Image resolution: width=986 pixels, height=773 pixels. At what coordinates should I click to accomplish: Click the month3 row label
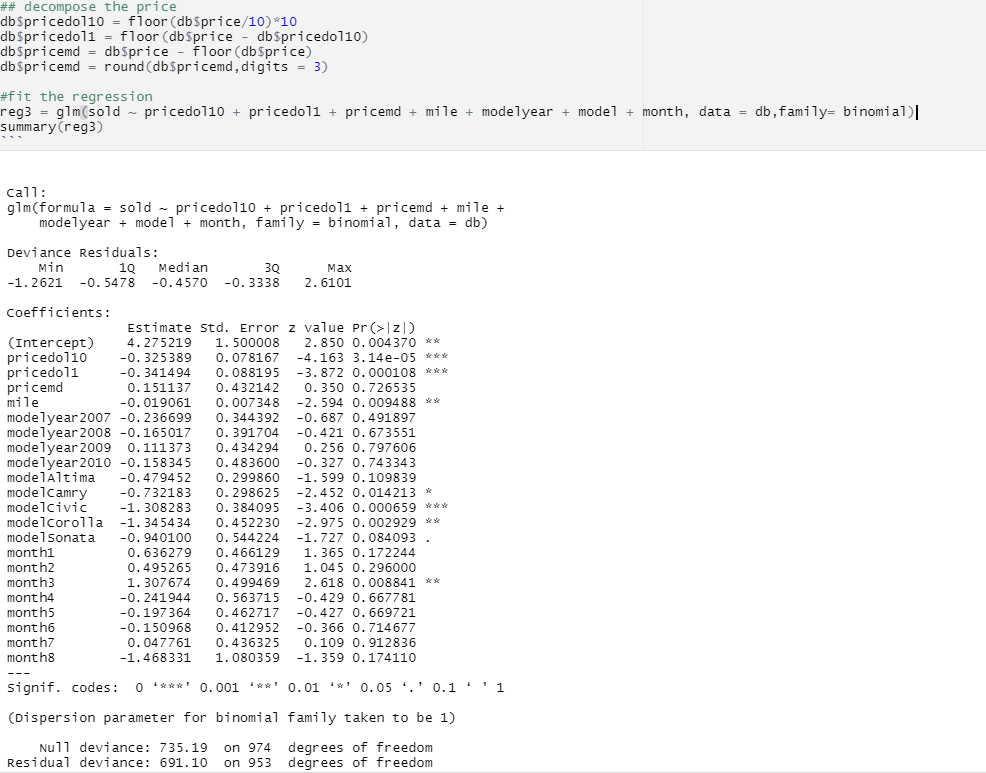click(x=30, y=583)
